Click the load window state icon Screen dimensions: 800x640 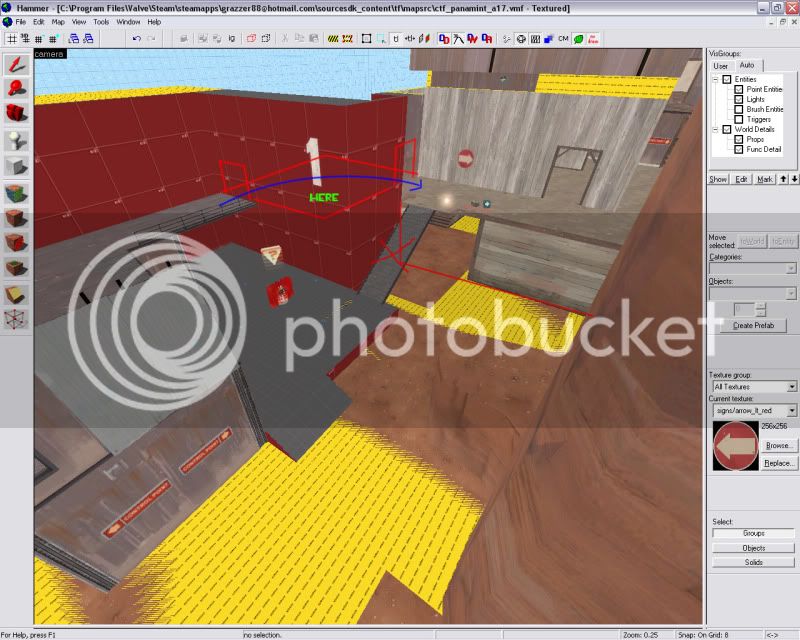point(74,39)
